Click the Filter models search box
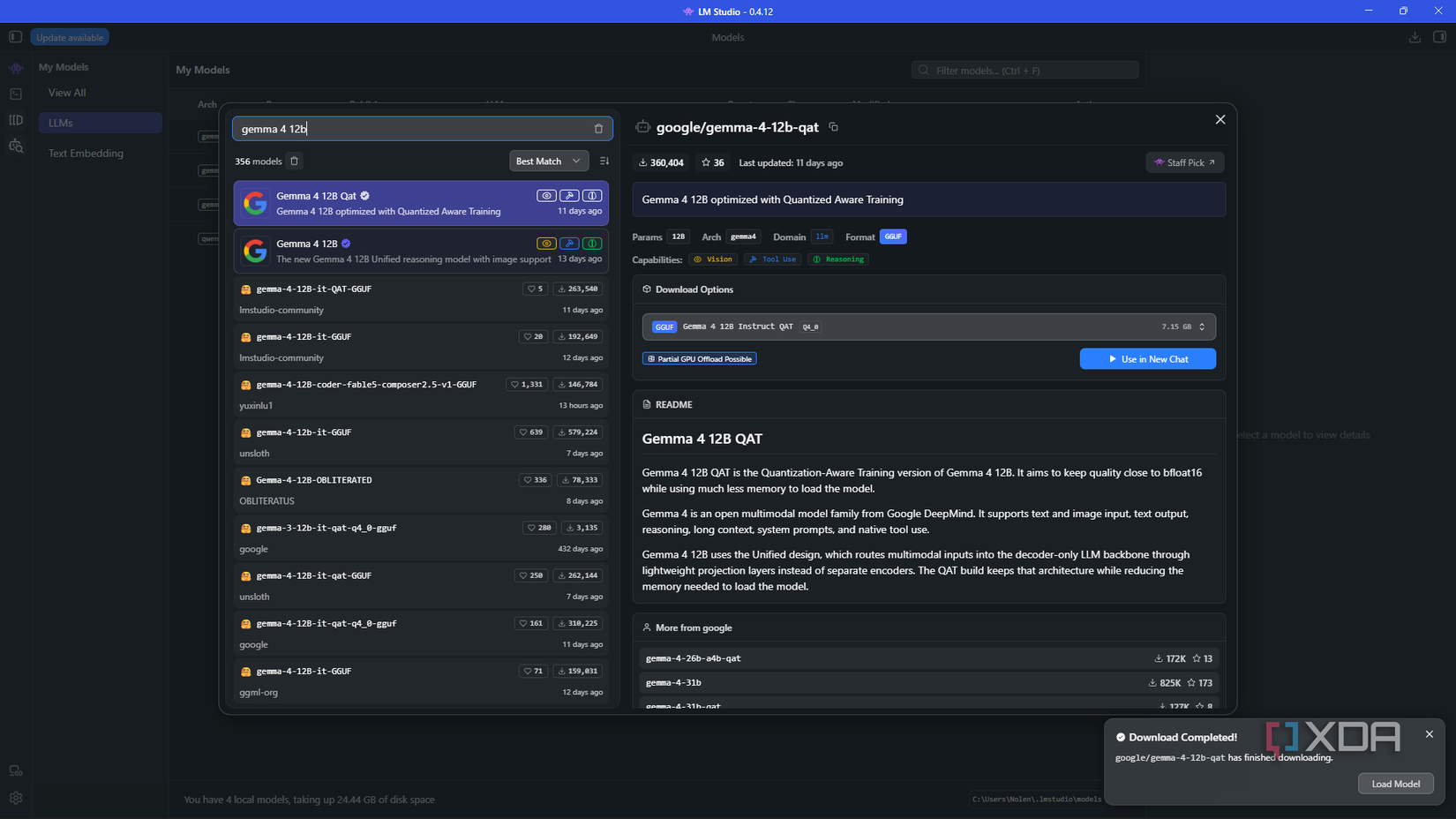Viewport: 1456px width, 819px height. (1025, 71)
